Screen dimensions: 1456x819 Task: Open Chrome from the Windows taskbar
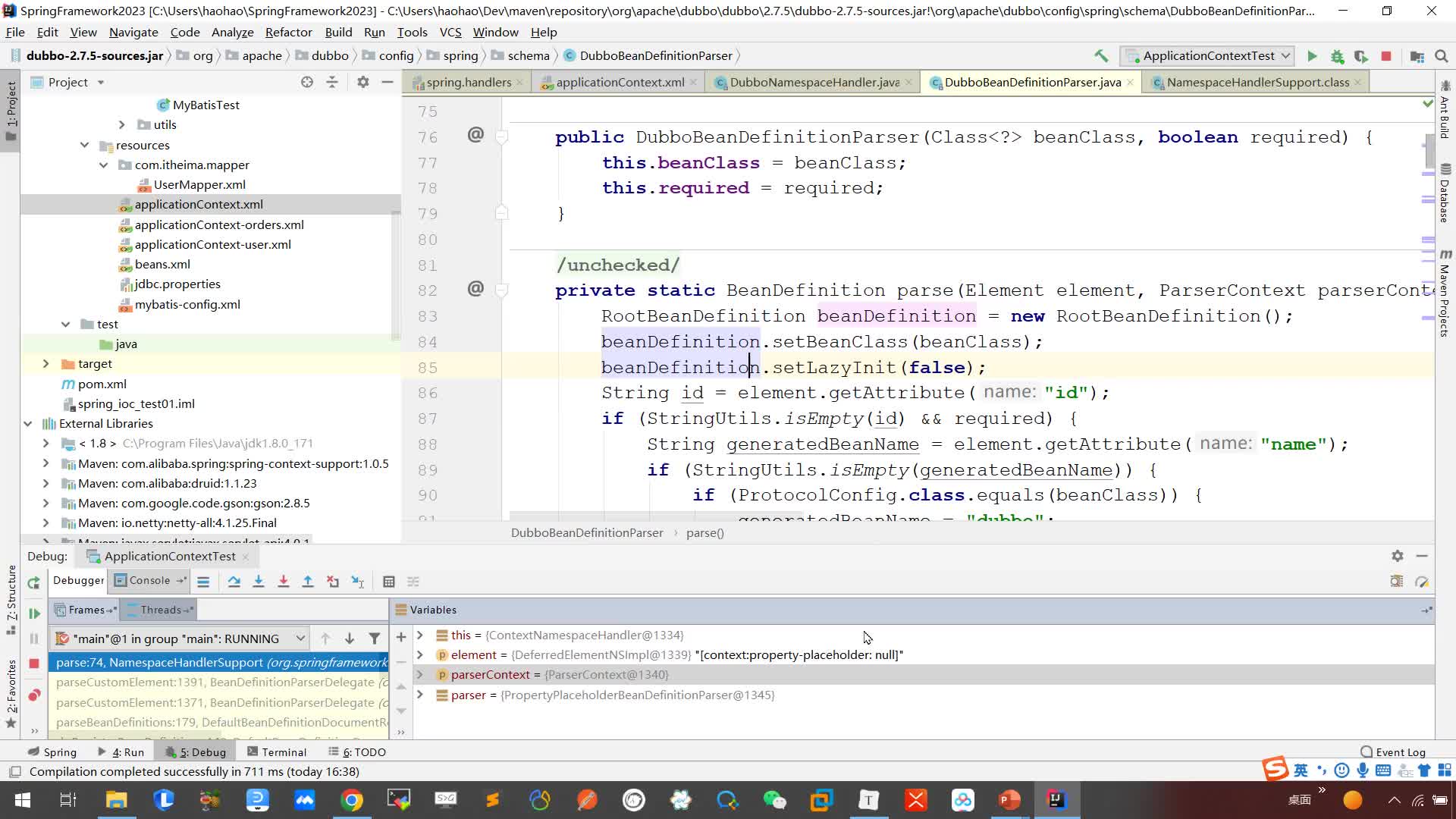click(351, 799)
